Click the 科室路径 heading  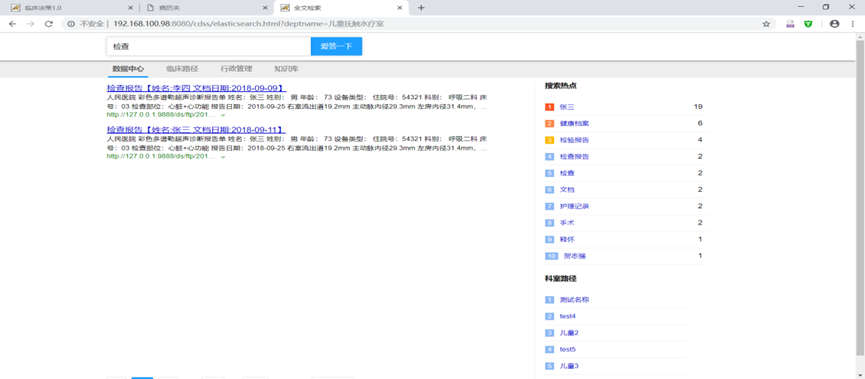coord(561,279)
